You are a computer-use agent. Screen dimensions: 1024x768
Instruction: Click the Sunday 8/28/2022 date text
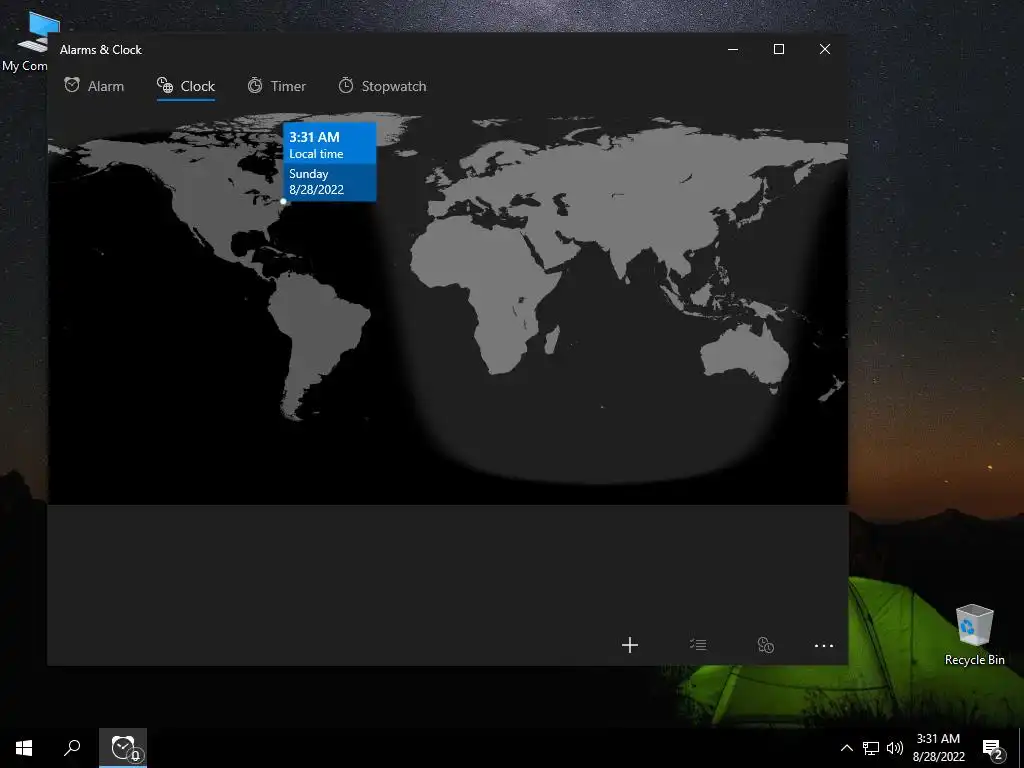pos(316,182)
